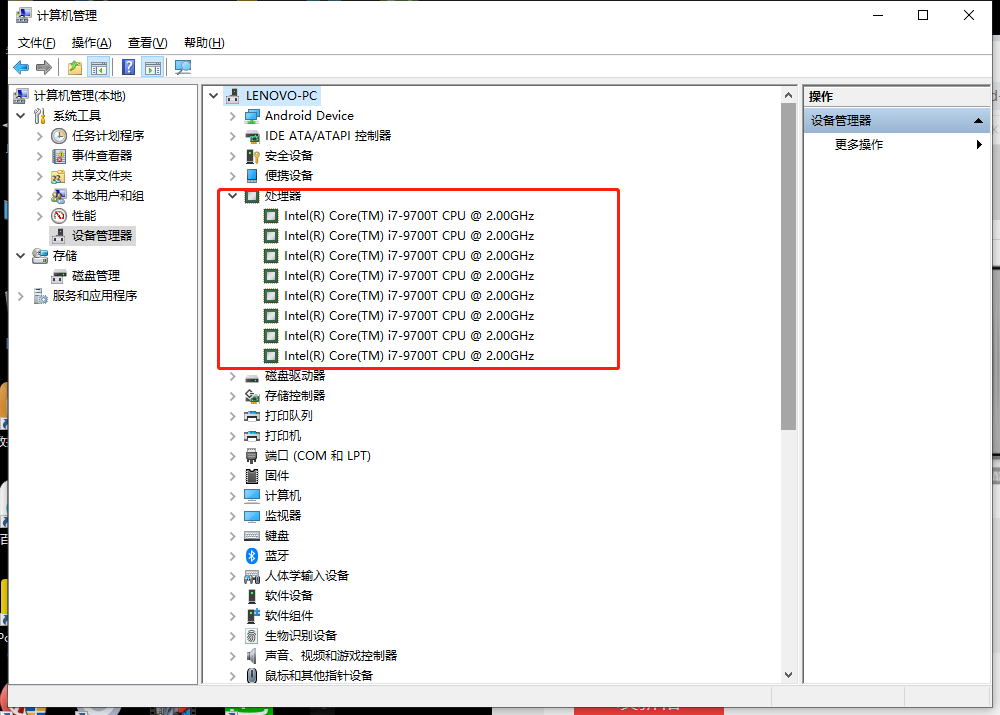Viewport: 1000px width, 715px height.
Task: Open the 操作(A) menu
Action: (x=91, y=43)
